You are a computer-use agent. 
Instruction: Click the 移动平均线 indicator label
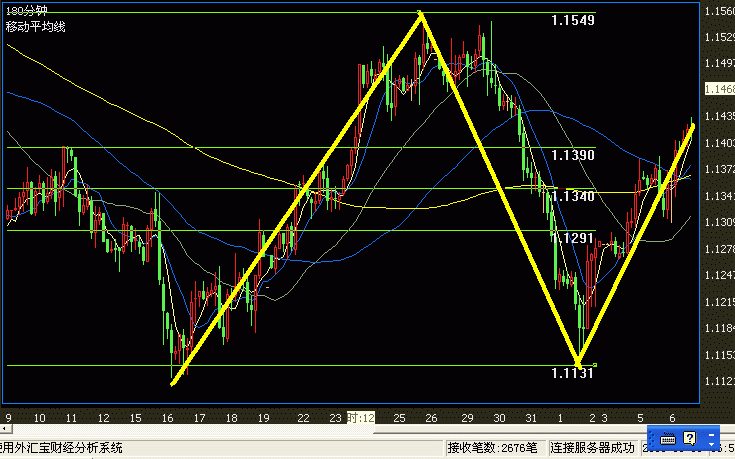click(36, 26)
